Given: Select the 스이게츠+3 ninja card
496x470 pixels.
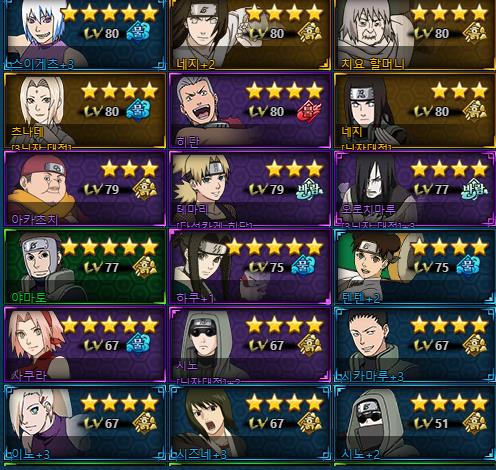Looking at the screenshot, I should tap(85, 35).
